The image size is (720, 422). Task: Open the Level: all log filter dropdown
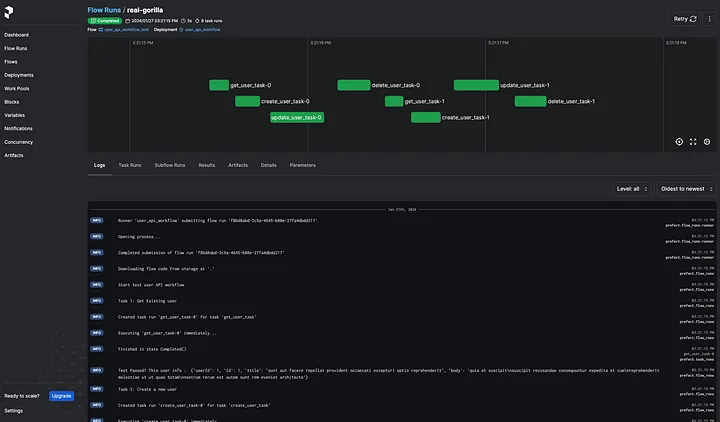pyautogui.click(x=632, y=189)
